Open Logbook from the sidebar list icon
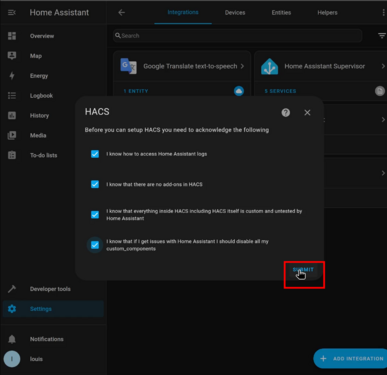This screenshot has height=375, width=387. coord(12,96)
